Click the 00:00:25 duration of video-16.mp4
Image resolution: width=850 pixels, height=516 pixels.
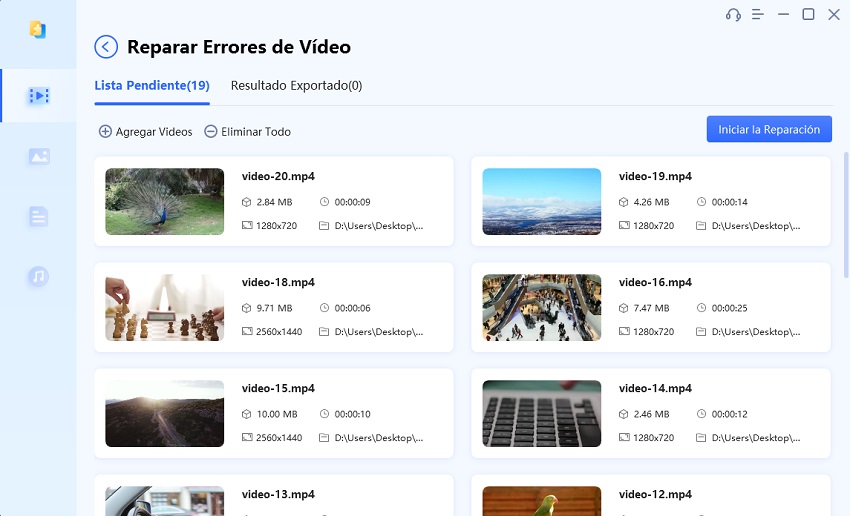pos(730,308)
